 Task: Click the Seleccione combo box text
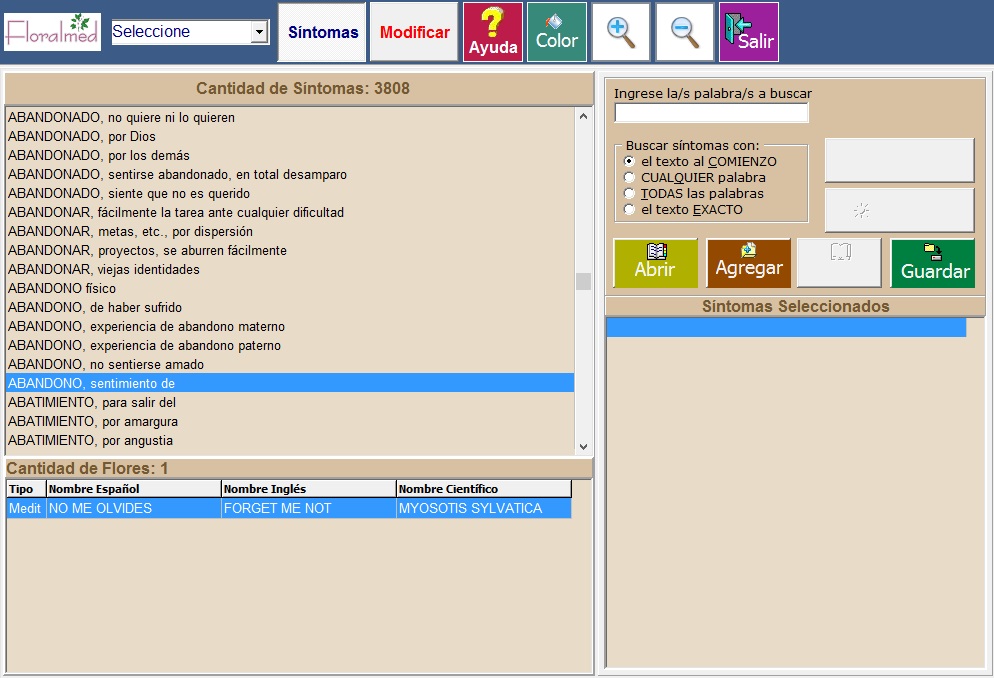pos(181,32)
